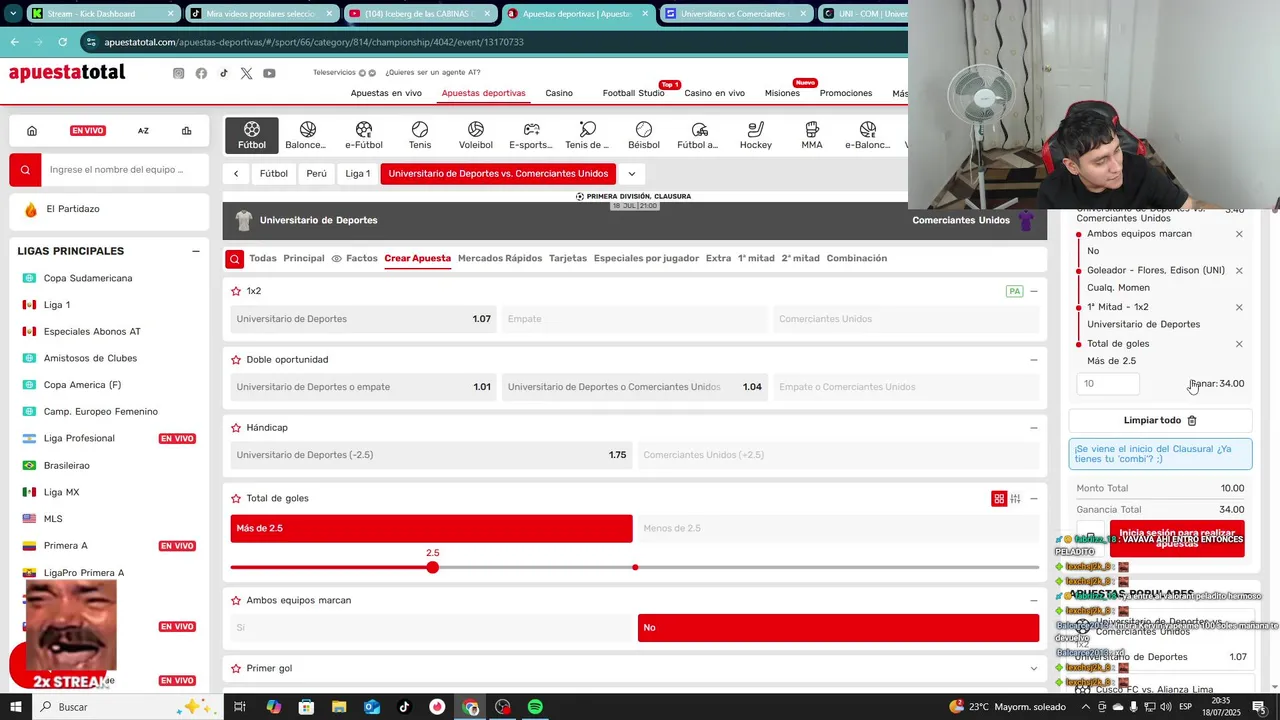Image resolution: width=1280 pixels, height=720 pixels.
Task: Toggle favorite star for 1x2 market
Action: 236,291
